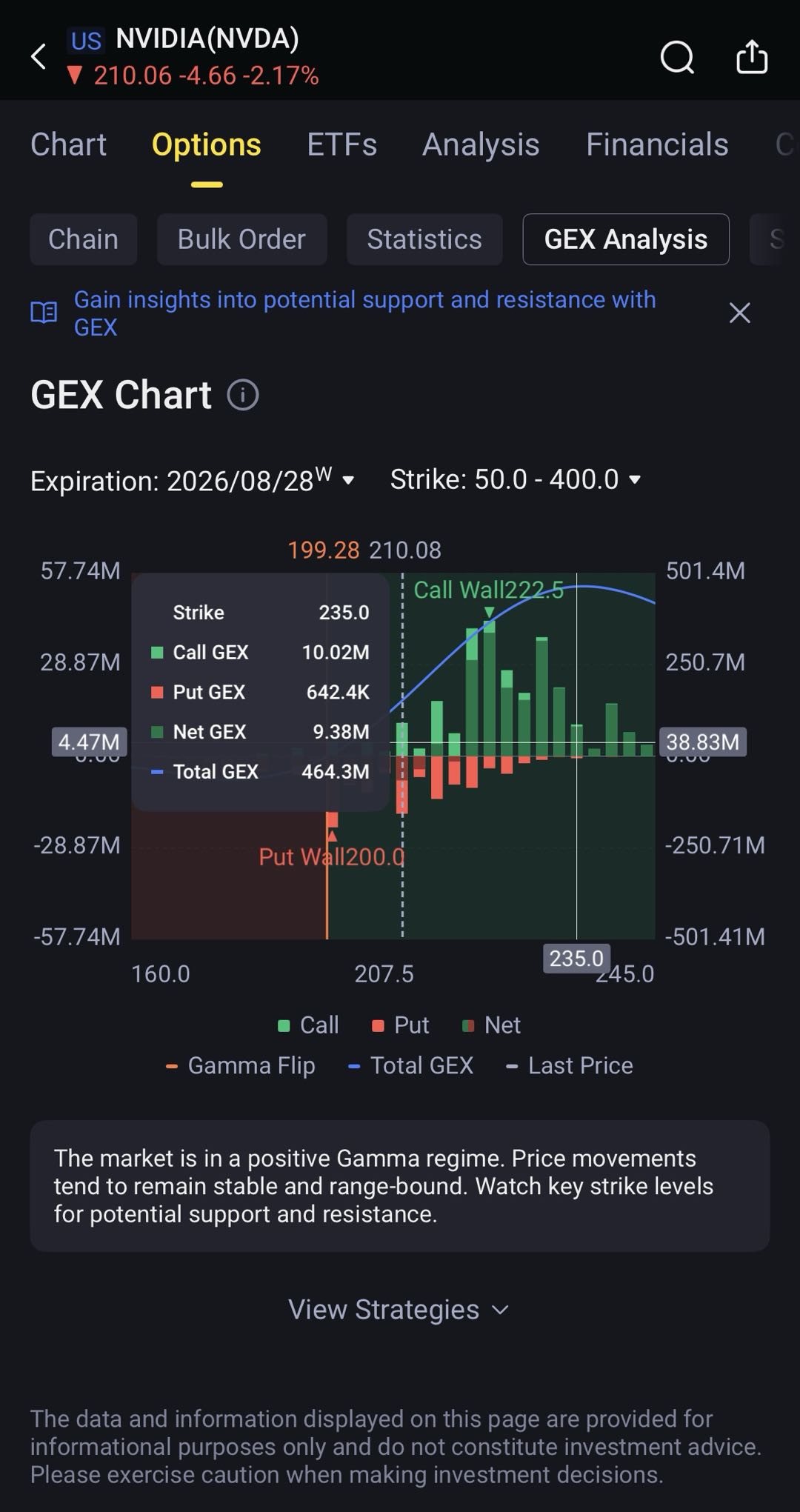
Task: Toggle the Call series legend
Action: tap(308, 1025)
